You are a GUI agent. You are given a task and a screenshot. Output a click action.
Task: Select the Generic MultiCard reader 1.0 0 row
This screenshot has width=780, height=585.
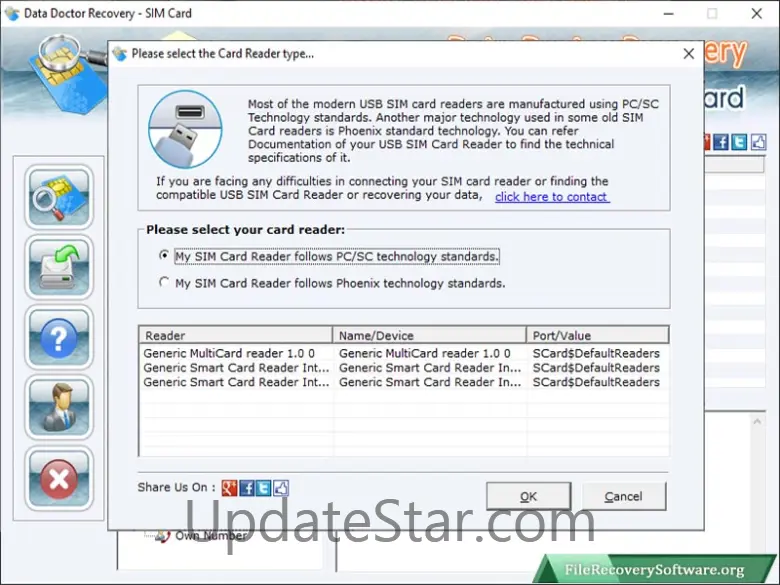403,353
